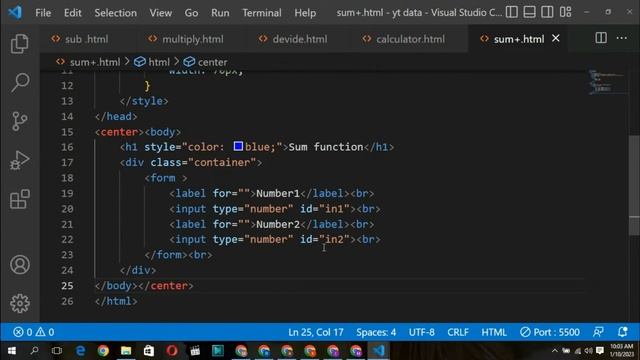Screen dimensions: 640x360
Task: Open the Search view in activity bar
Action: [x=20, y=82]
